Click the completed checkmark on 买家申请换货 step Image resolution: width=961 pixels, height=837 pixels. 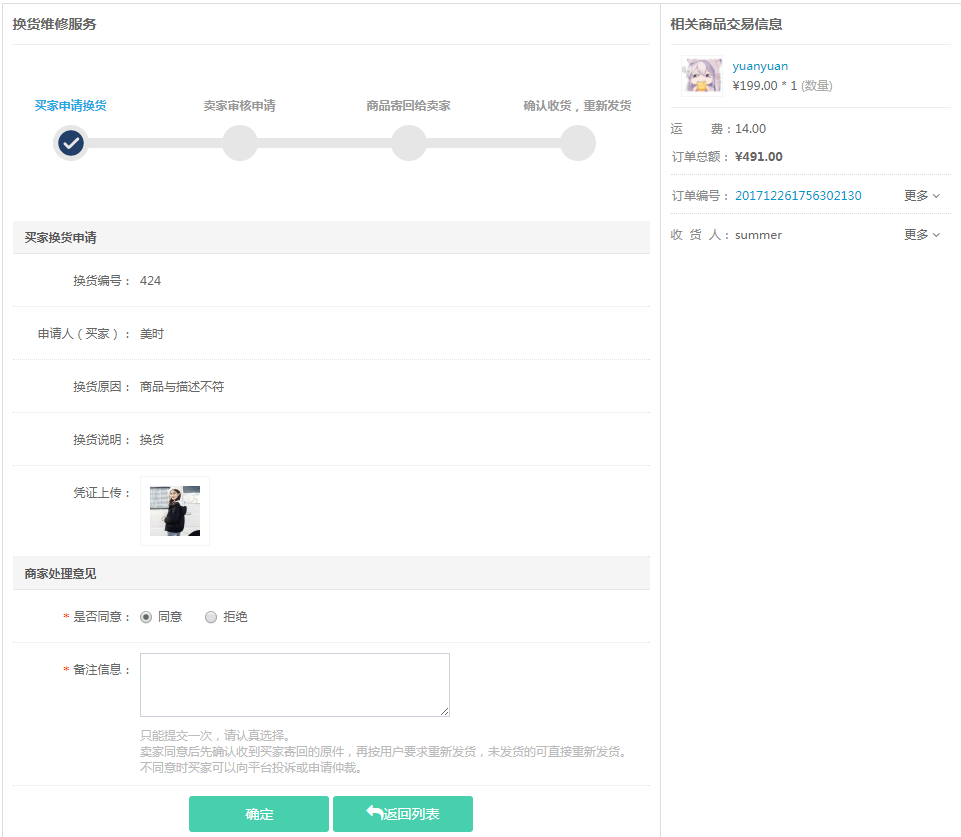[70, 143]
